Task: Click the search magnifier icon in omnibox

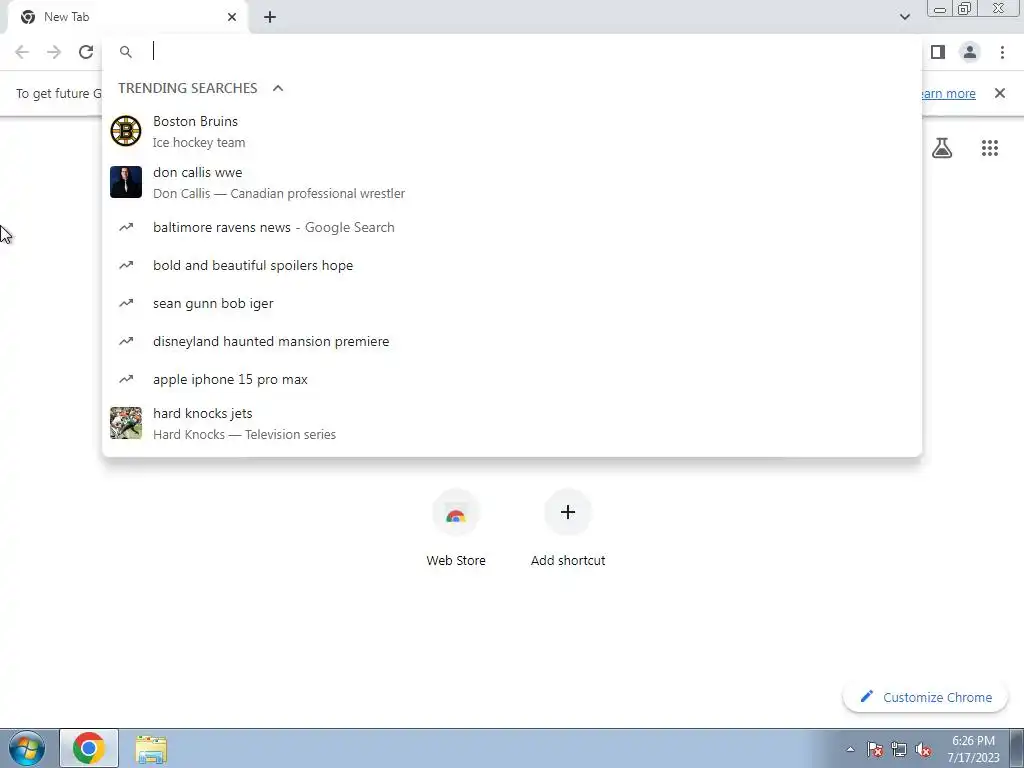Action: point(126,52)
